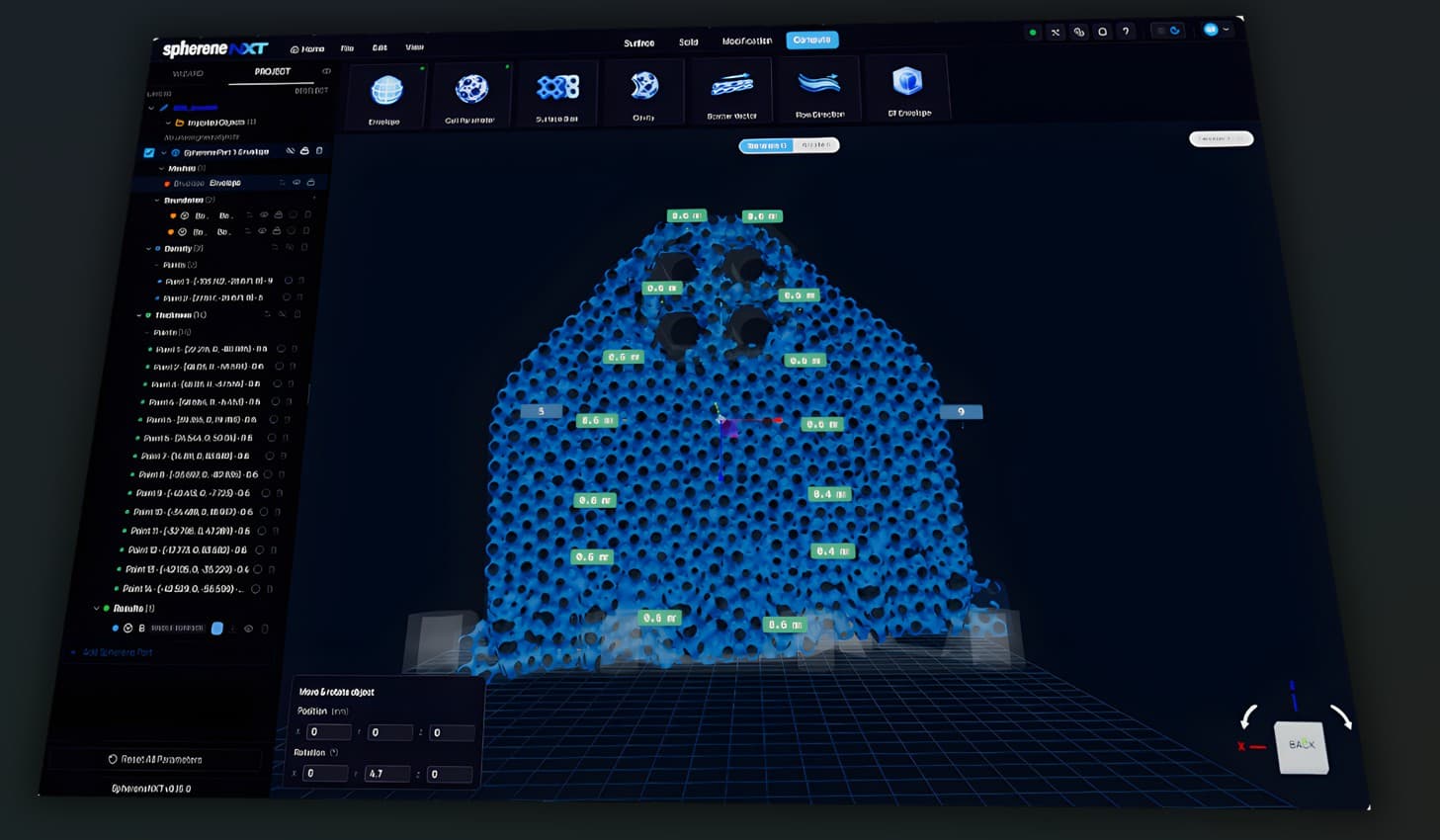Screen dimensions: 1440x840
Task: Rotate view with the right curved arrow
Action: click(1341, 716)
